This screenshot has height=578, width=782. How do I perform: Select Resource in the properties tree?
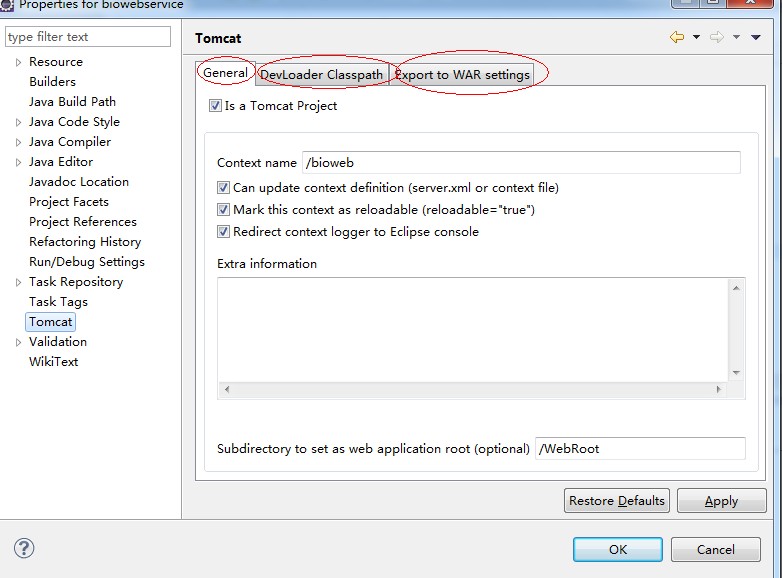(x=56, y=62)
